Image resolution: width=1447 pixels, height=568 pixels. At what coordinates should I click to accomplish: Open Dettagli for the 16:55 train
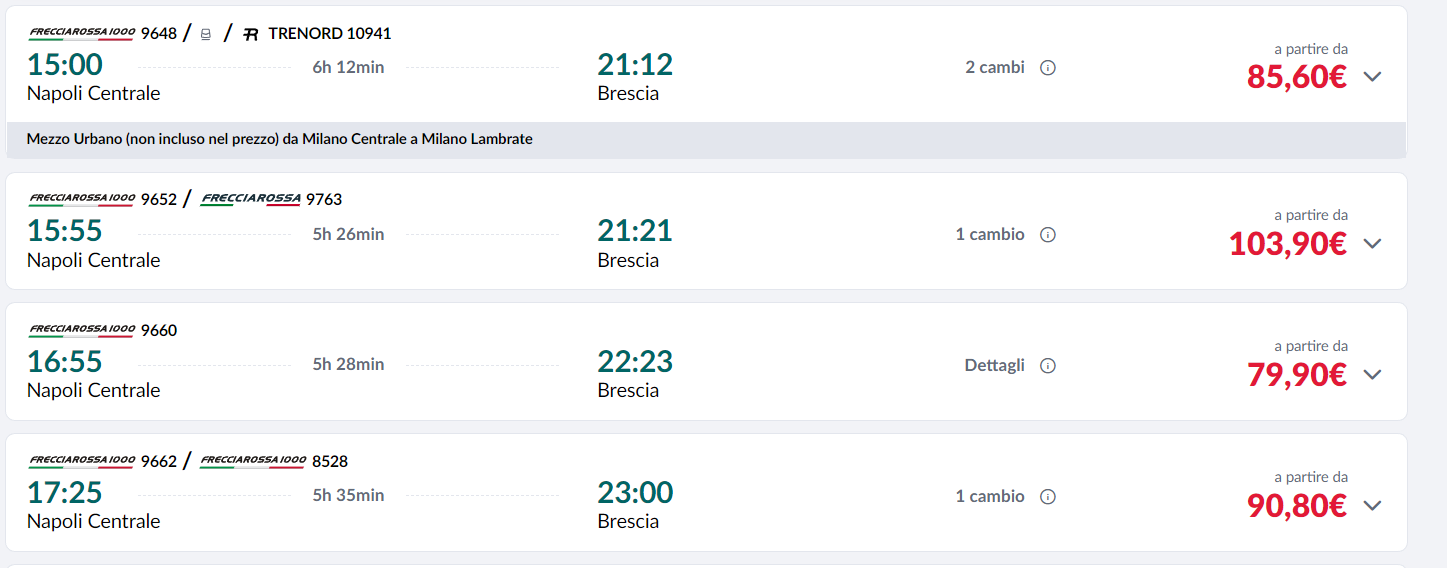(994, 366)
